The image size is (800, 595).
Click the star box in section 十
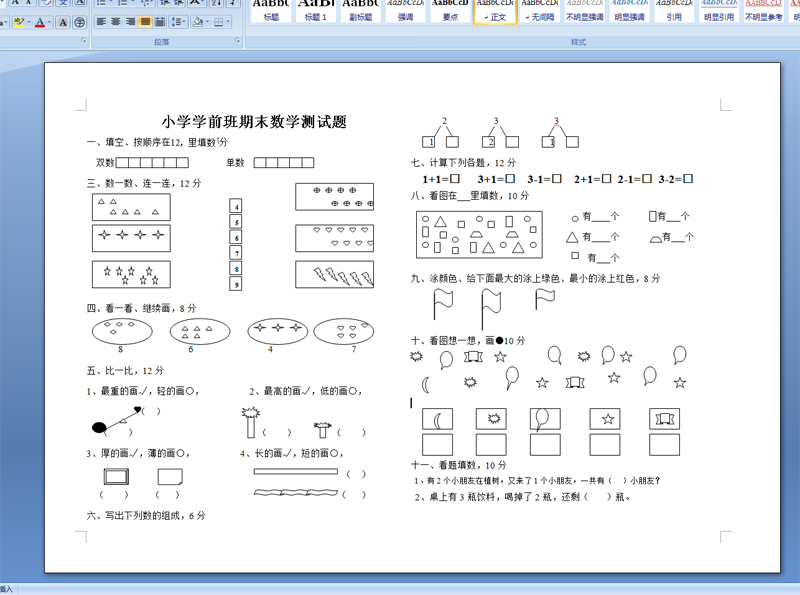pos(605,419)
